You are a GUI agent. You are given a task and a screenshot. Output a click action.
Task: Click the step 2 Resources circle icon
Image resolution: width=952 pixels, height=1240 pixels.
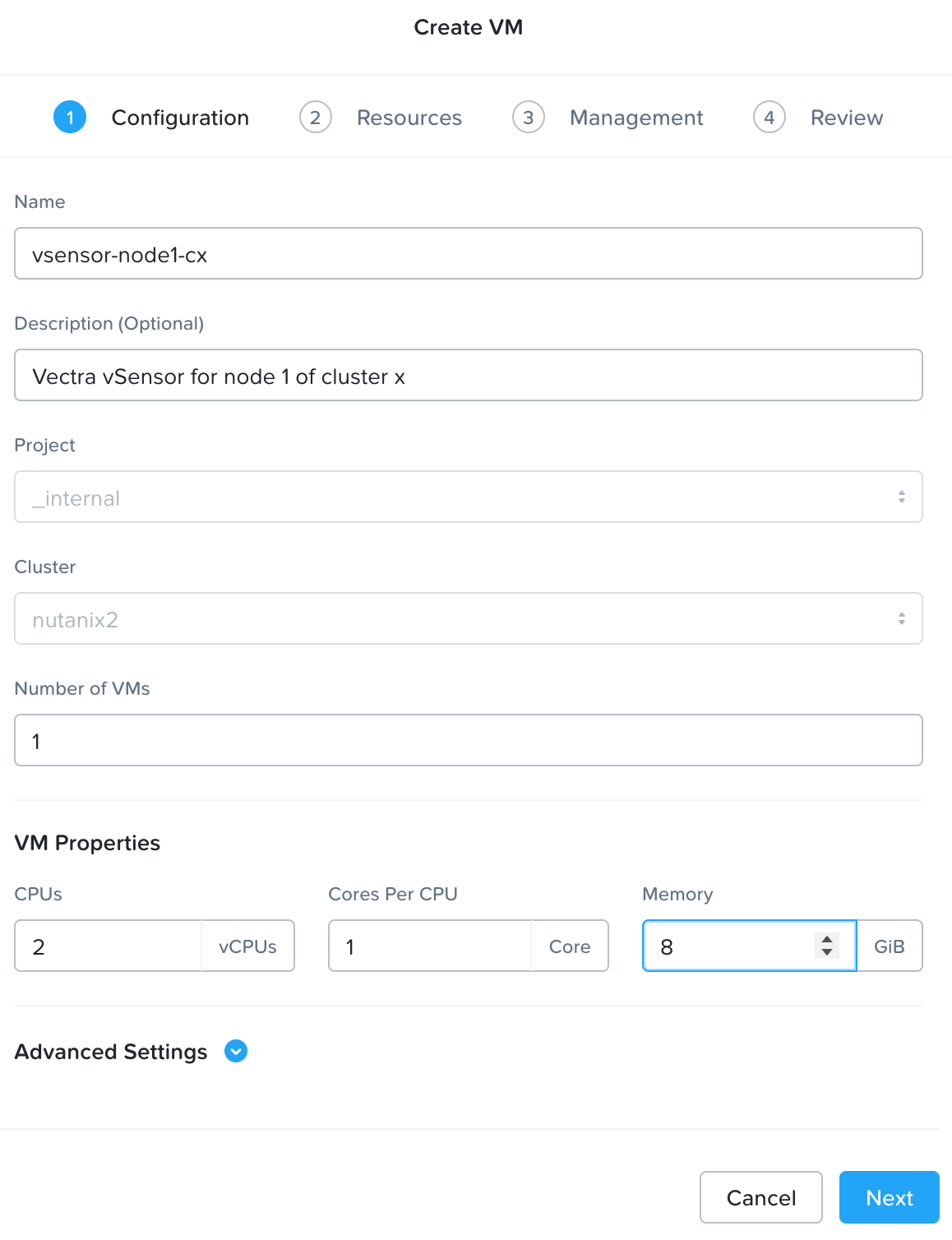[316, 118]
